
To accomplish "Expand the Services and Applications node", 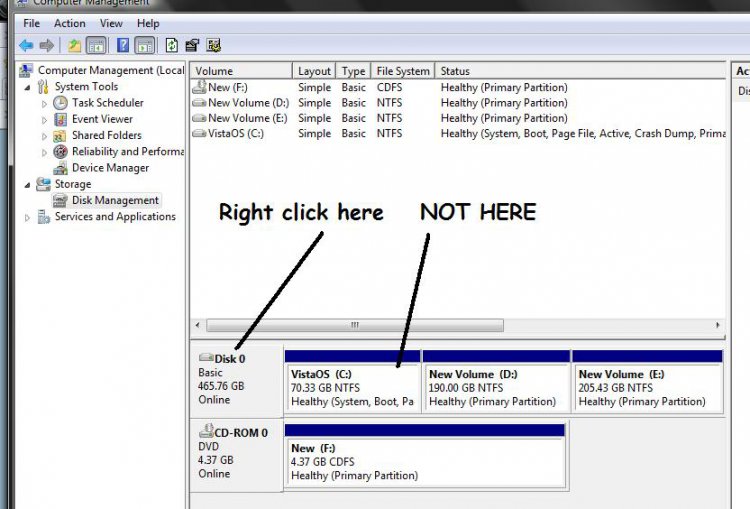I will 27,218.
